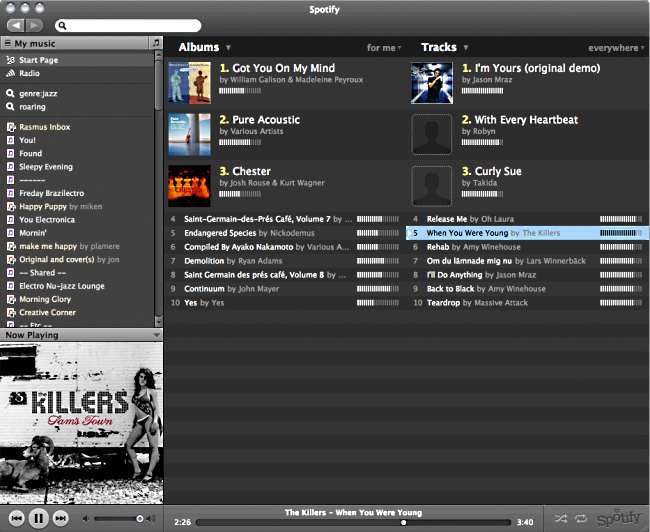Image resolution: width=650 pixels, height=532 pixels.
Task: Open the Tracks dropdown arrow
Action: (x=466, y=48)
